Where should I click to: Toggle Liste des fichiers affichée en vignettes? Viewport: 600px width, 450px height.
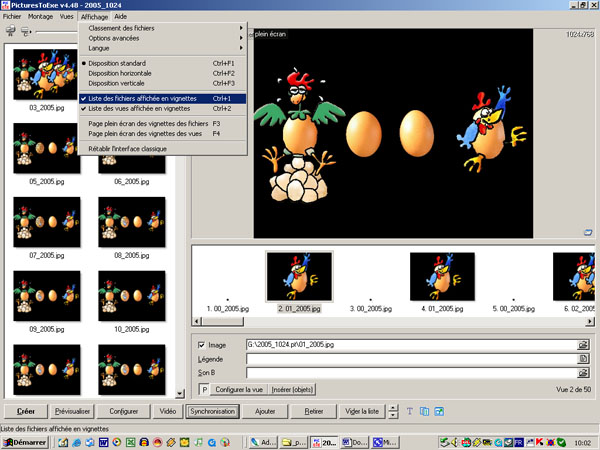[x=162, y=99]
